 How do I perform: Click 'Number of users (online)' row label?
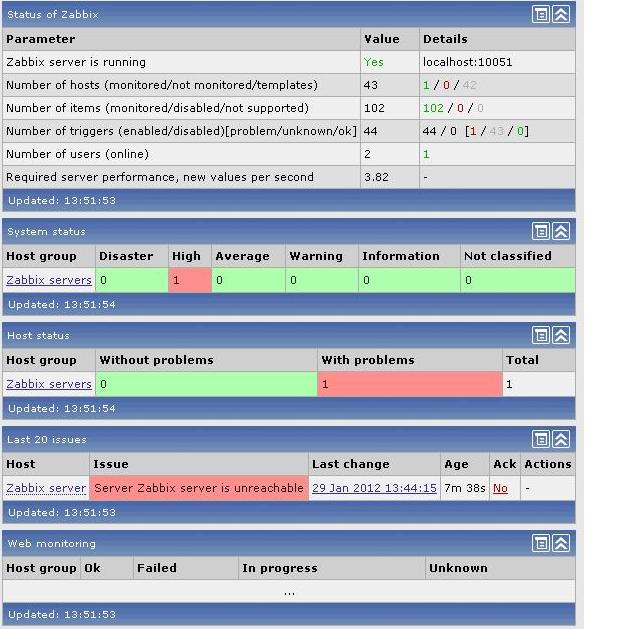[x=77, y=154]
